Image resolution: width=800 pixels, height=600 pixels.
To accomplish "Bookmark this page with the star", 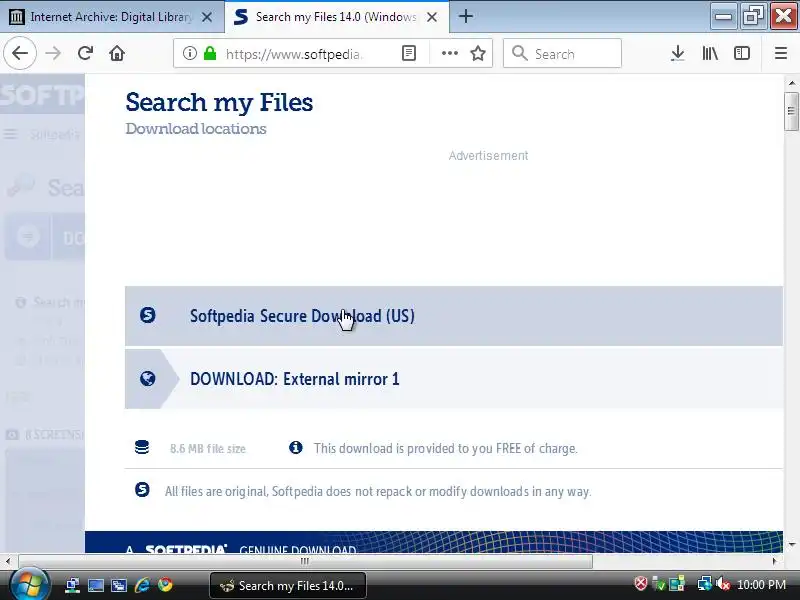I will click(478, 53).
